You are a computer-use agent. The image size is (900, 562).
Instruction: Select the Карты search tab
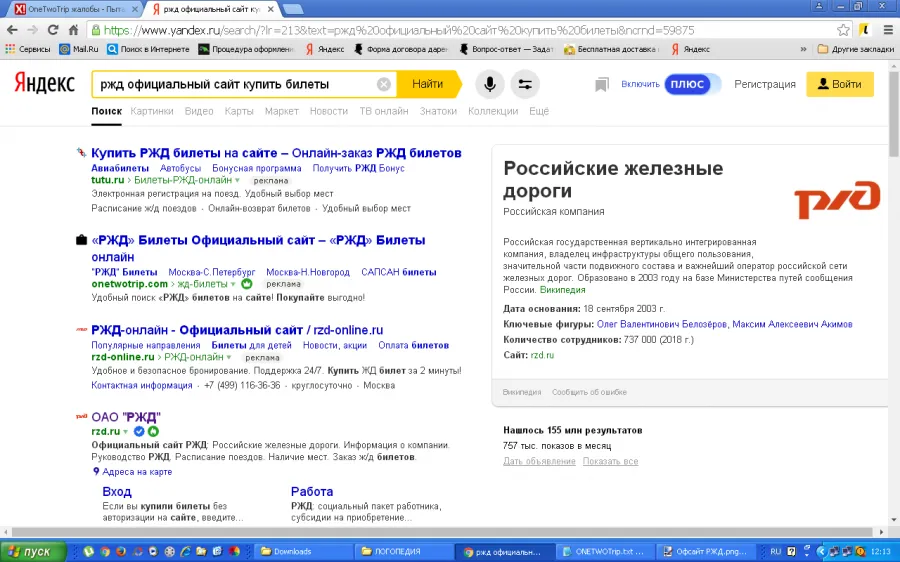(239, 111)
